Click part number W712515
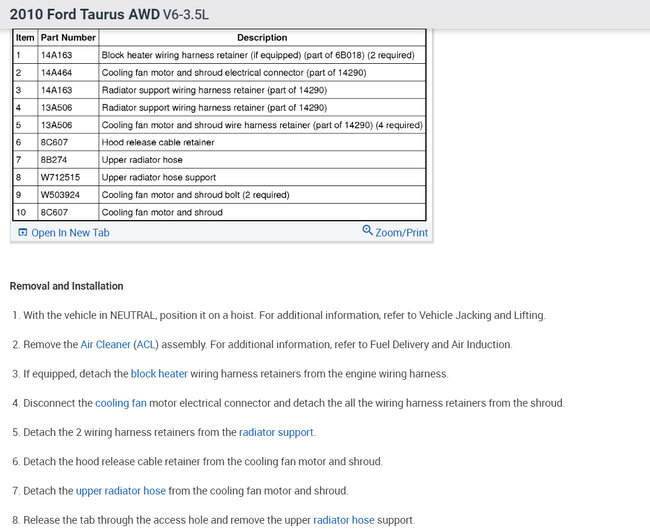The height and width of the screenshot is (529, 650). coord(60,177)
